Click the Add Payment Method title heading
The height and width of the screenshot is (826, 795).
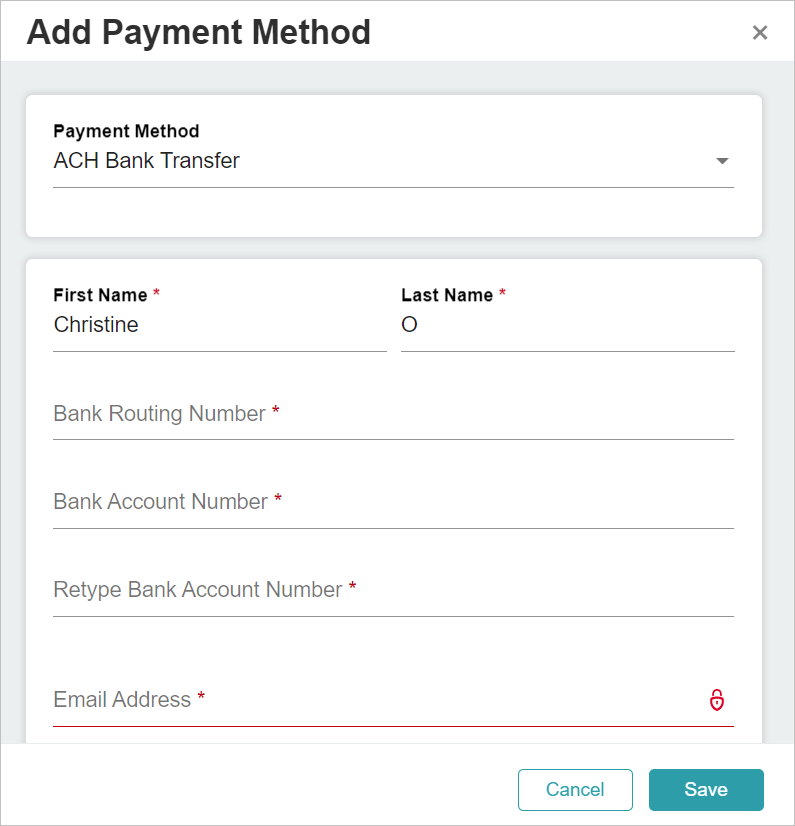199,33
